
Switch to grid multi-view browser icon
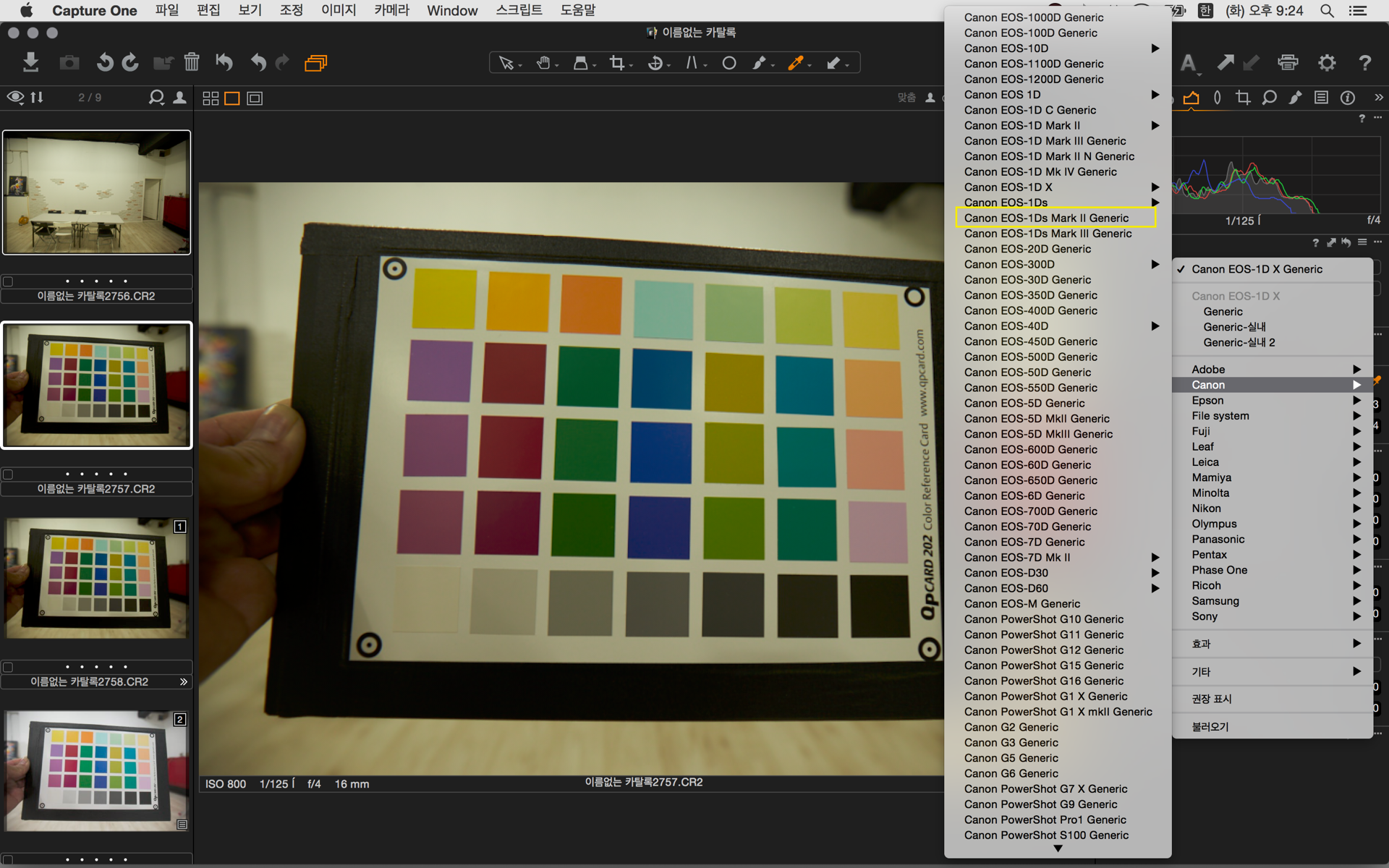coord(211,98)
